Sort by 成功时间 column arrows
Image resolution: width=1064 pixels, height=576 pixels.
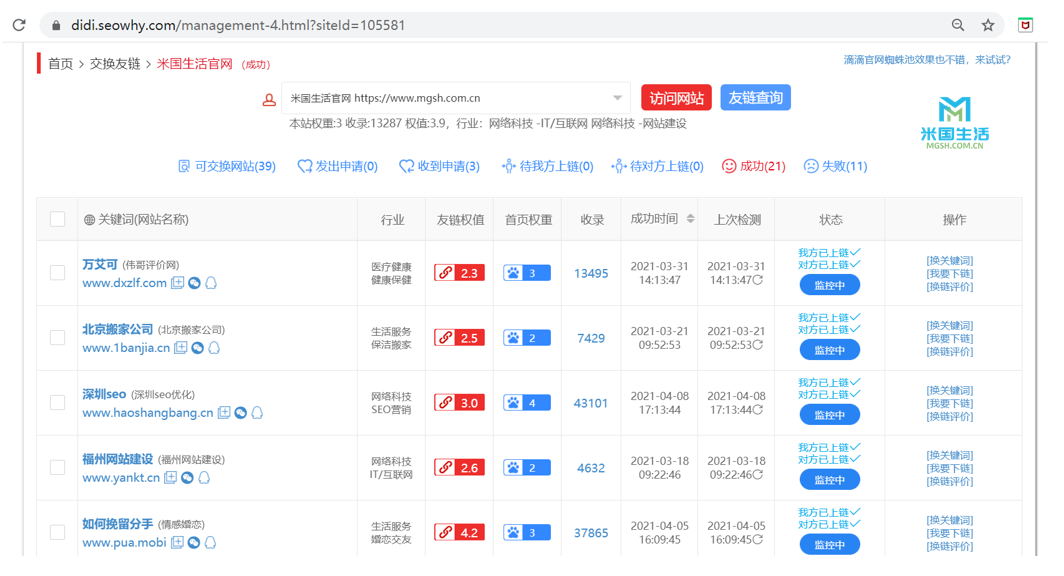point(690,218)
